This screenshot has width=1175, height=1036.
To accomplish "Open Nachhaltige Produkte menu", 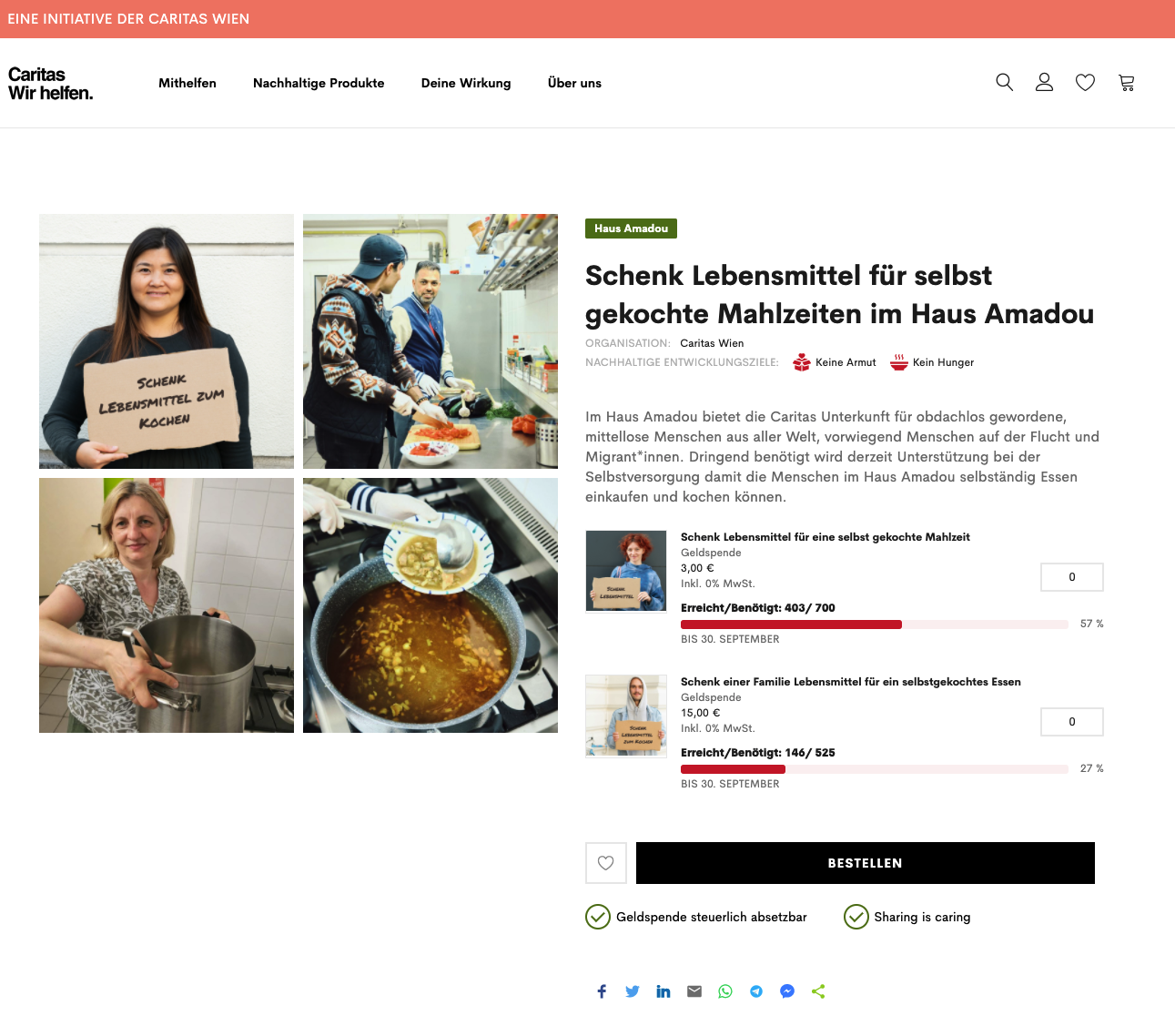I will tap(319, 83).
